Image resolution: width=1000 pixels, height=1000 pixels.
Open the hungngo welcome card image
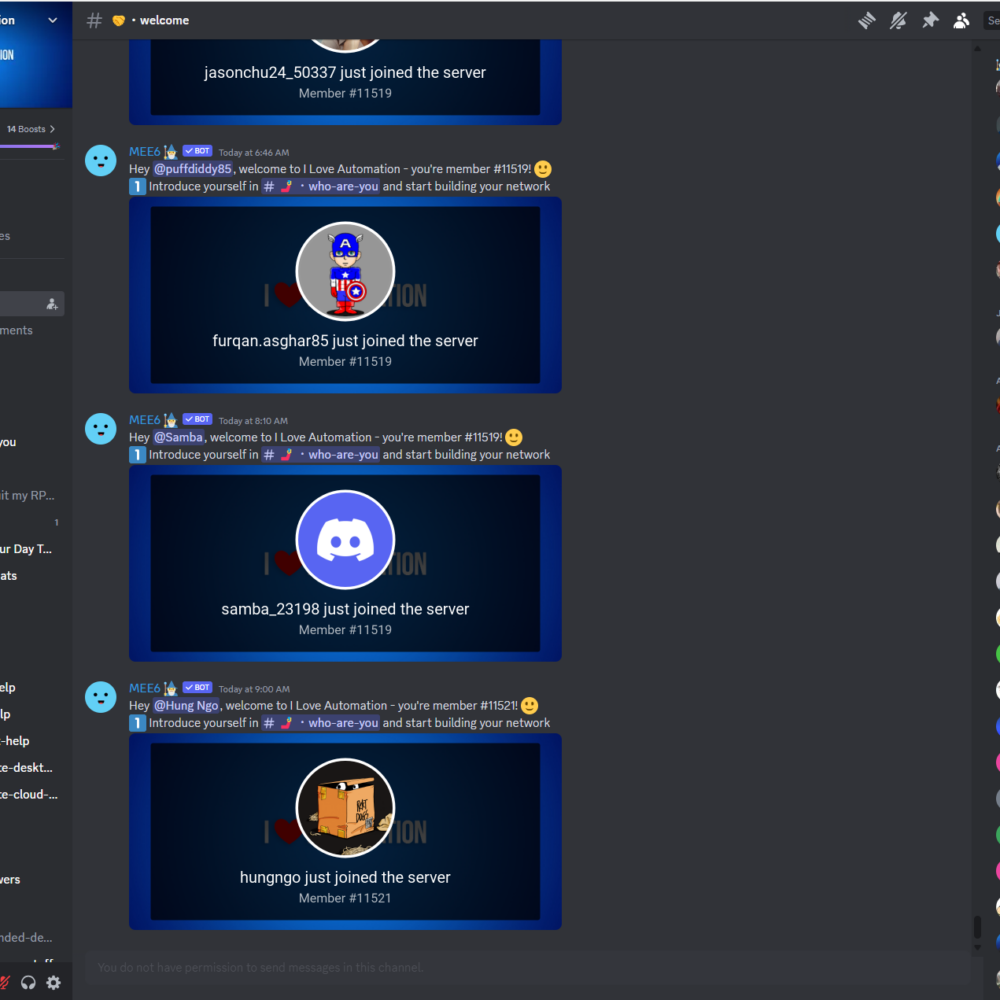(345, 832)
